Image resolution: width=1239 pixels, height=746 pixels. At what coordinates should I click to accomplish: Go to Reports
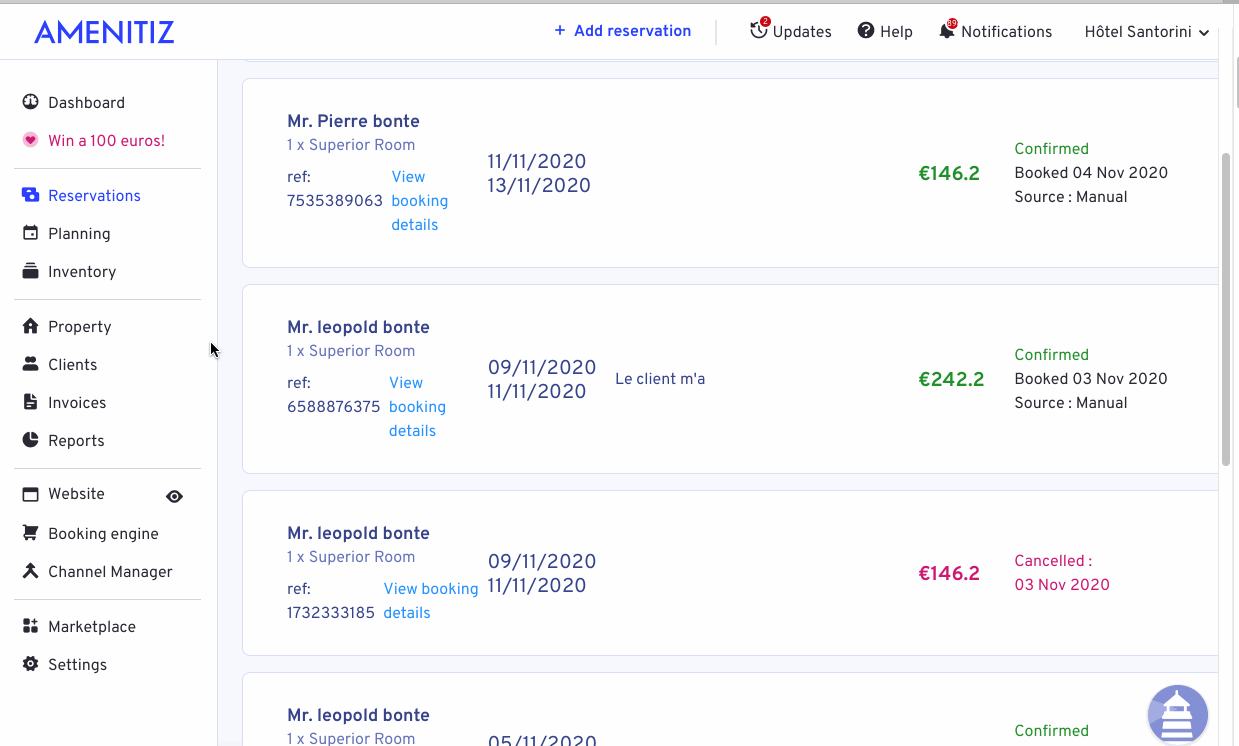pyautogui.click(x=76, y=440)
